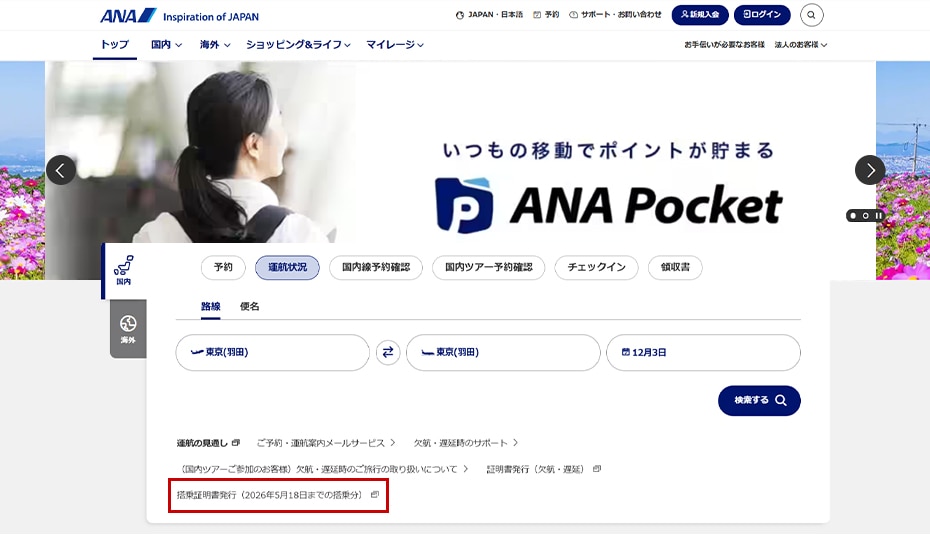The width and height of the screenshot is (930, 536).
Task: Expand ショッピング&ライフ menu
Action: [298, 44]
